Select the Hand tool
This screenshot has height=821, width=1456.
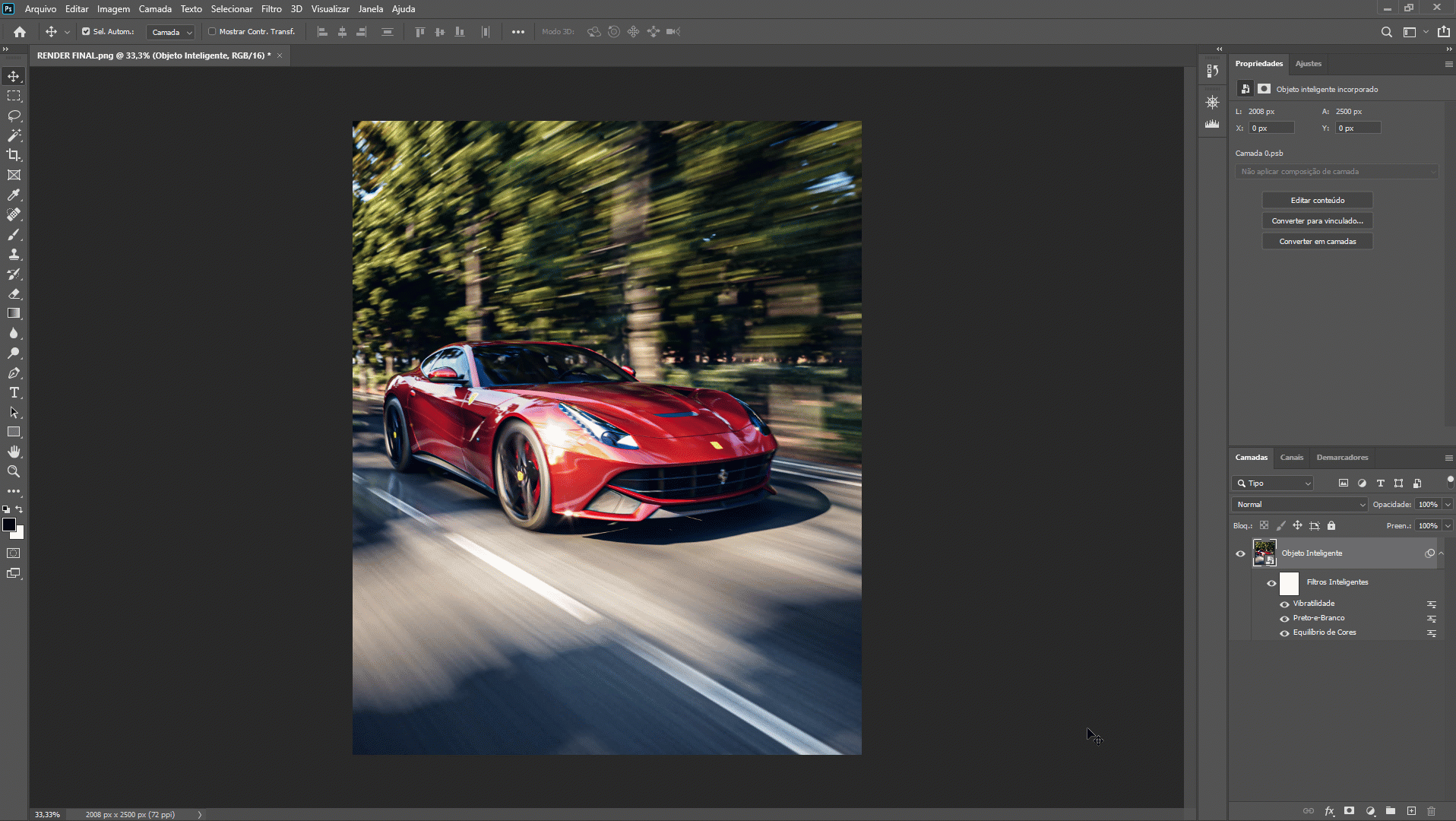coord(14,452)
